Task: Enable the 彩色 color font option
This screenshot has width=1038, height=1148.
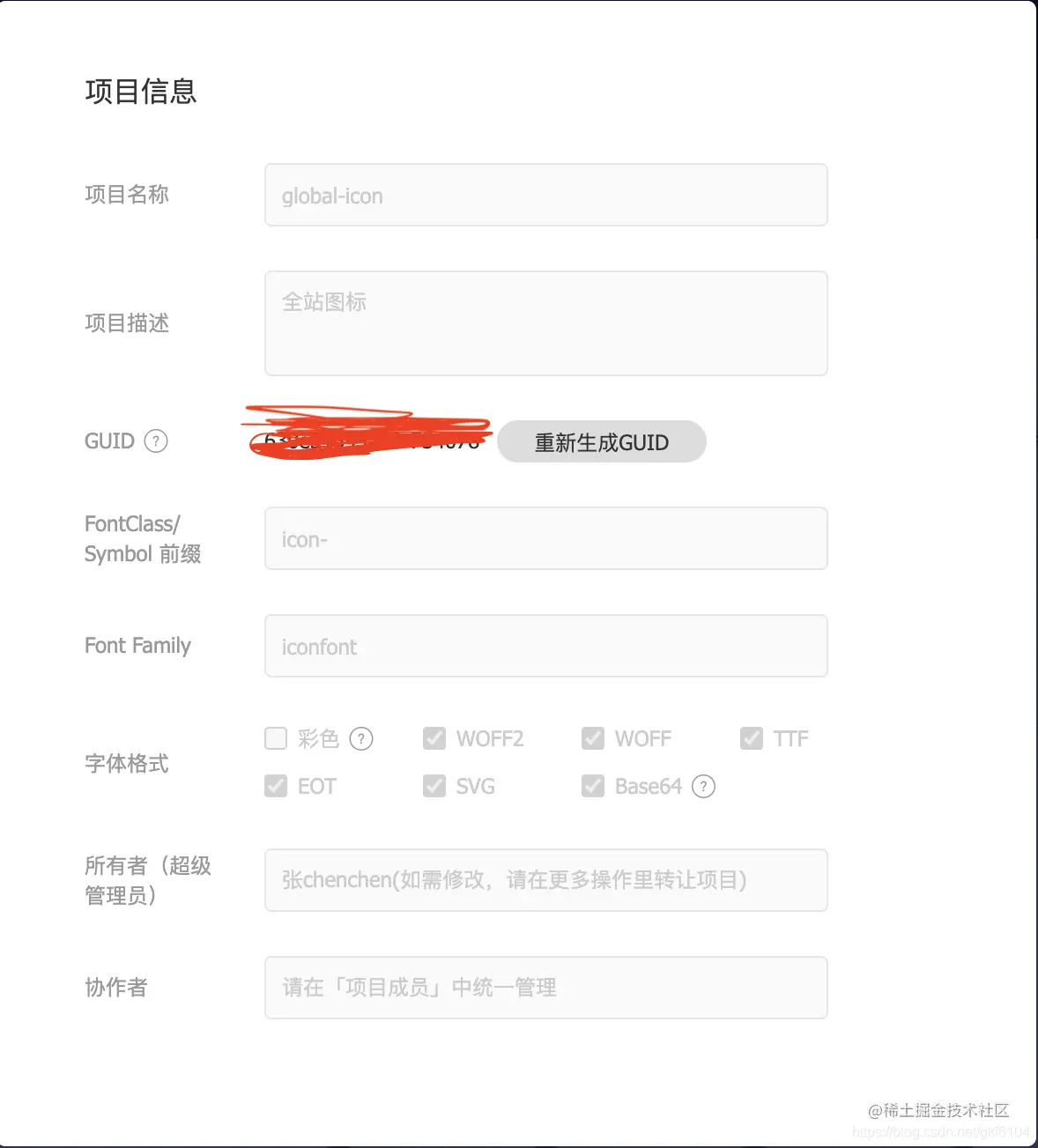Action: point(276,738)
